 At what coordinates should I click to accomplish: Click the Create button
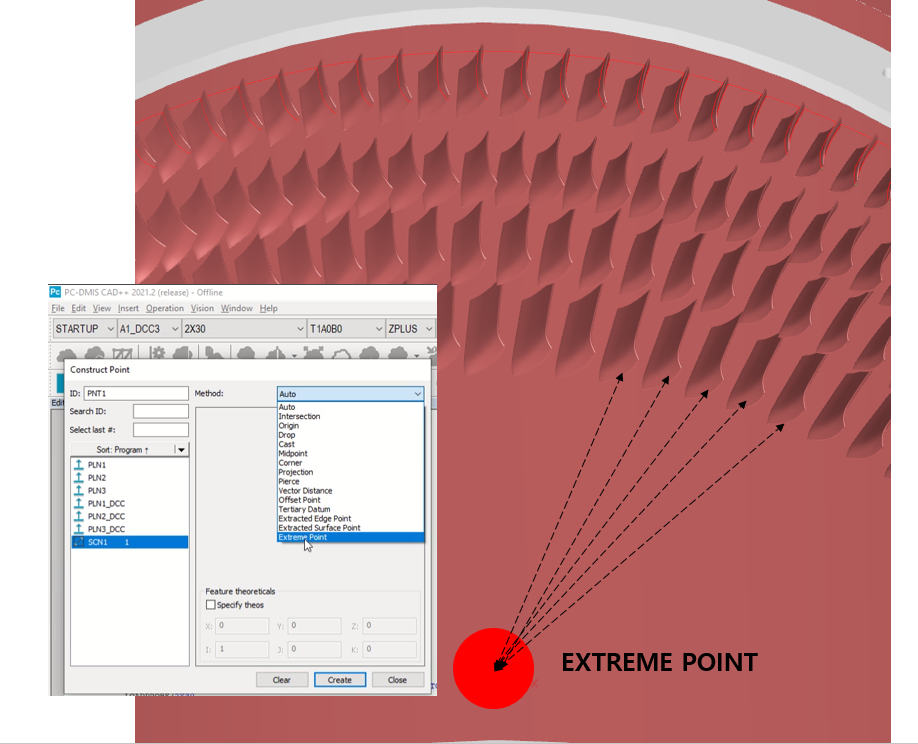(x=340, y=680)
